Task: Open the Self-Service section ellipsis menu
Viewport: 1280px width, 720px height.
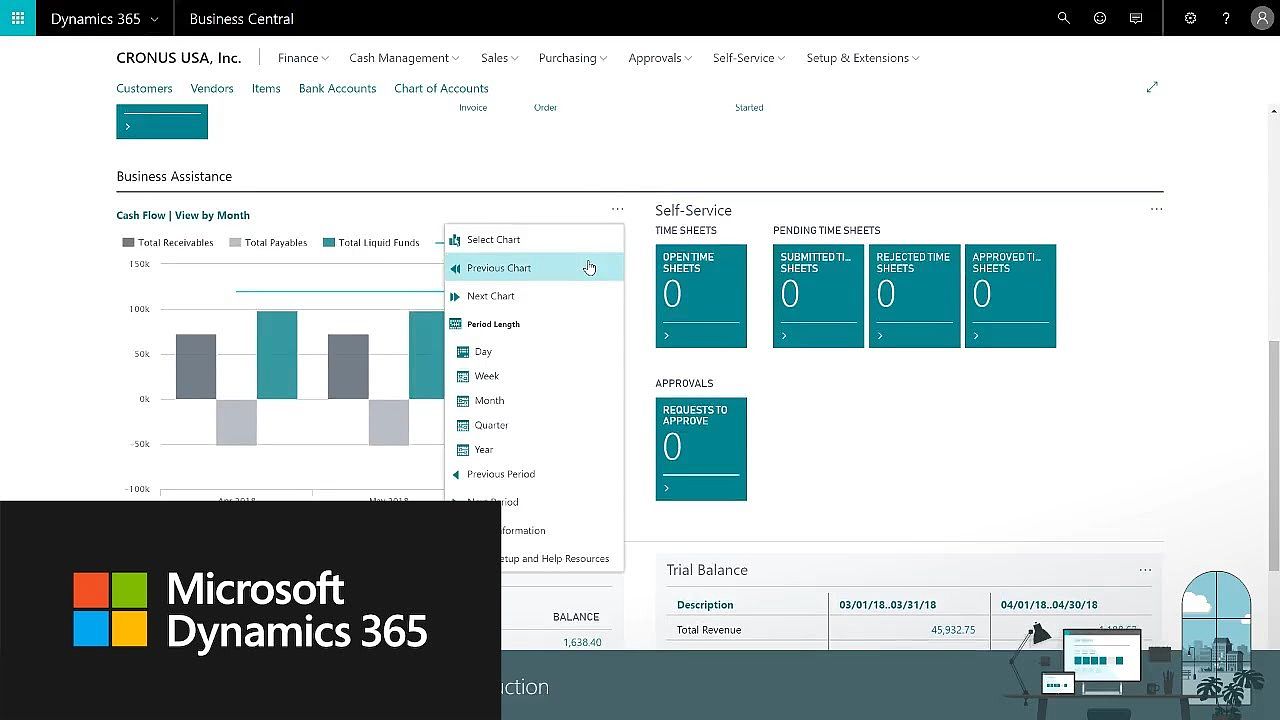Action: [x=1156, y=209]
